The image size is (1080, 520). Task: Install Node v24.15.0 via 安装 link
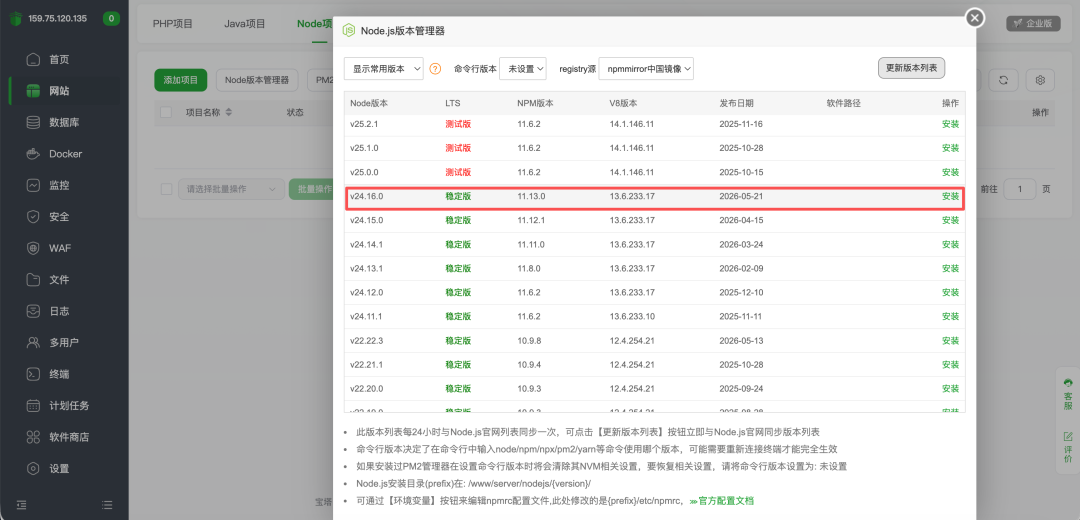point(951,220)
